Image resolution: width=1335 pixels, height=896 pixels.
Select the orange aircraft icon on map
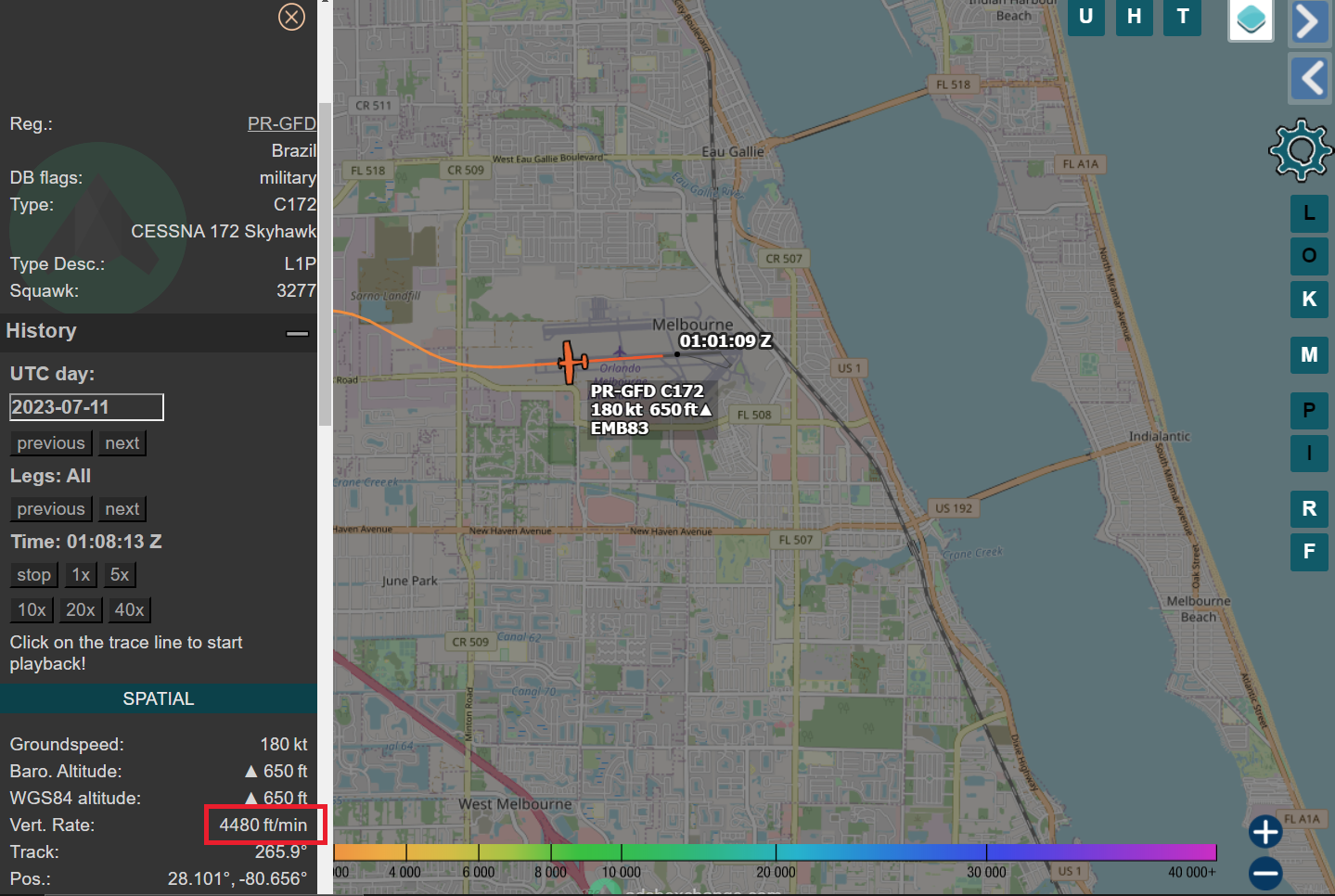coord(571,362)
